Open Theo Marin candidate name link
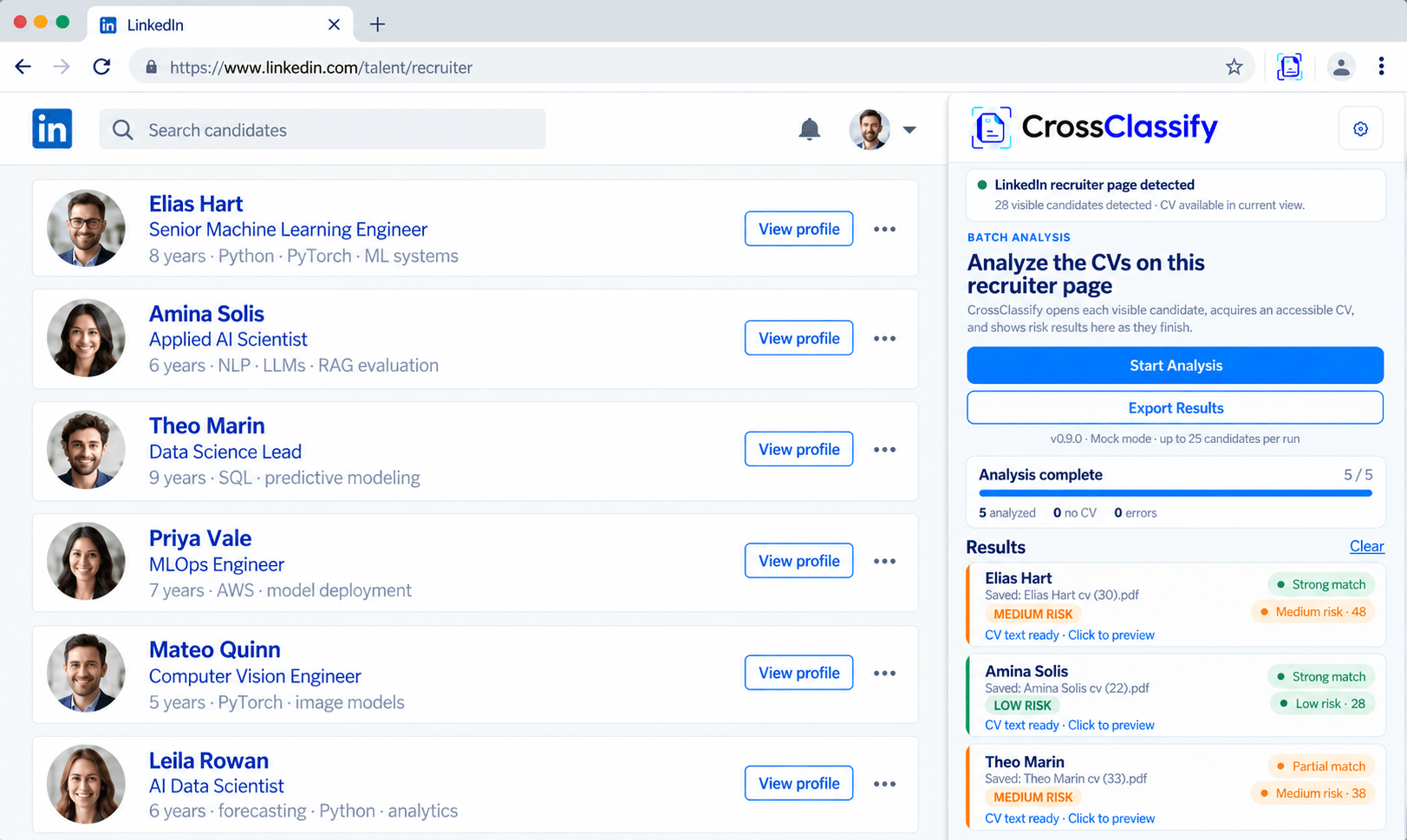Image resolution: width=1407 pixels, height=840 pixels. click(x=206, y=426)
